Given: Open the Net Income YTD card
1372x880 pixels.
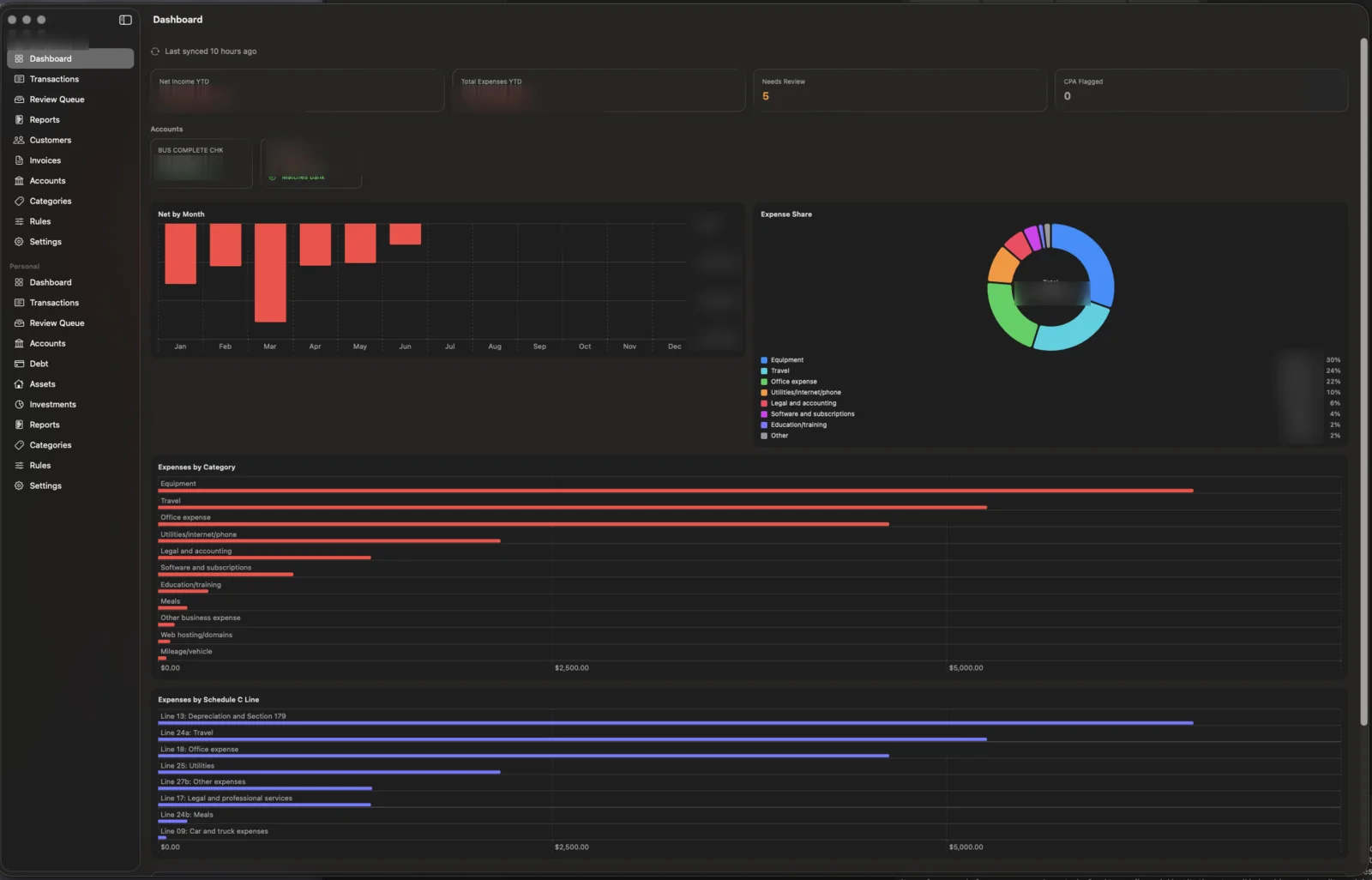Looking at the screenshot, I should (298, 90).
